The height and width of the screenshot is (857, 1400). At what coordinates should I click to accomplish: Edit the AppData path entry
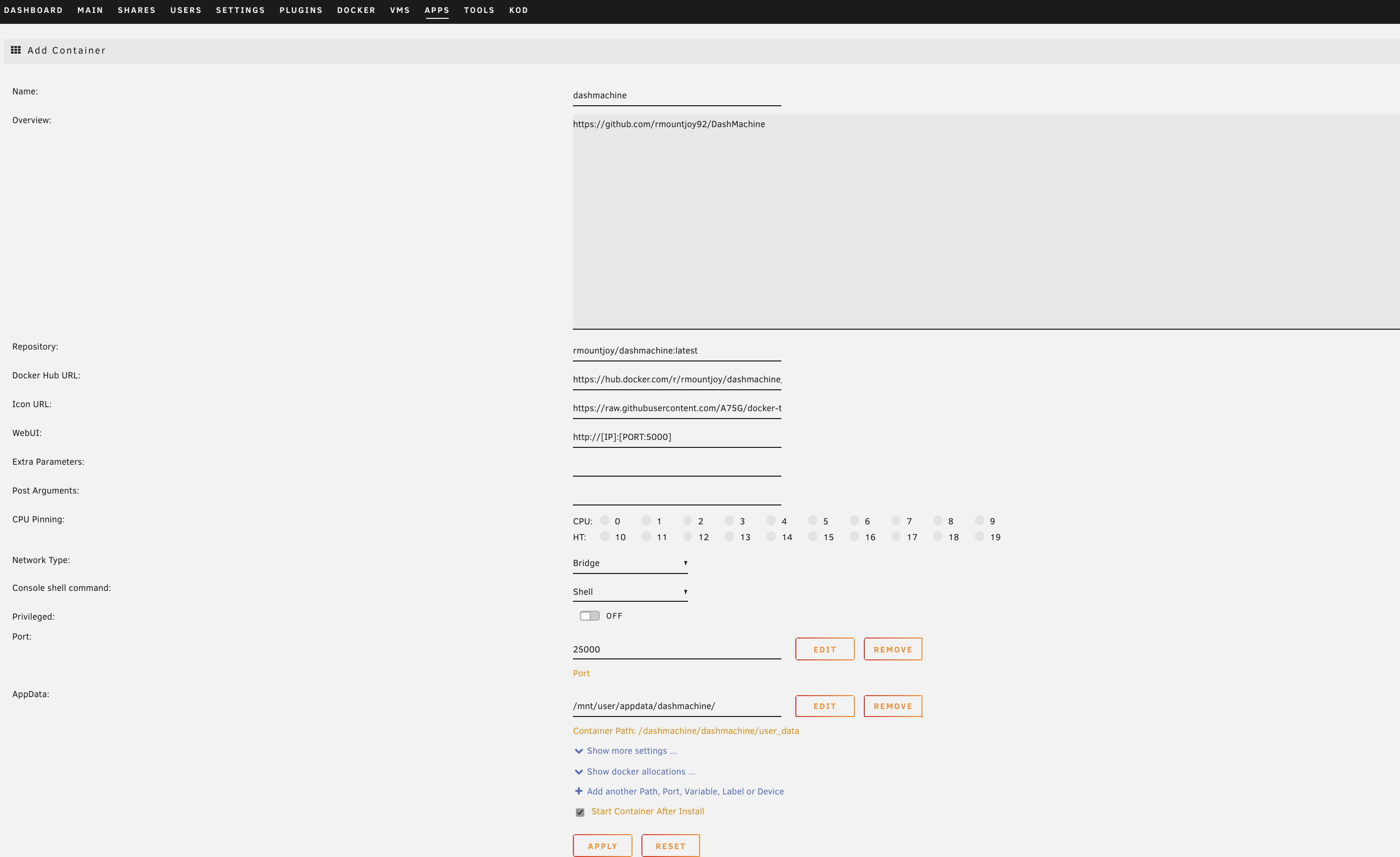point(825,706)
